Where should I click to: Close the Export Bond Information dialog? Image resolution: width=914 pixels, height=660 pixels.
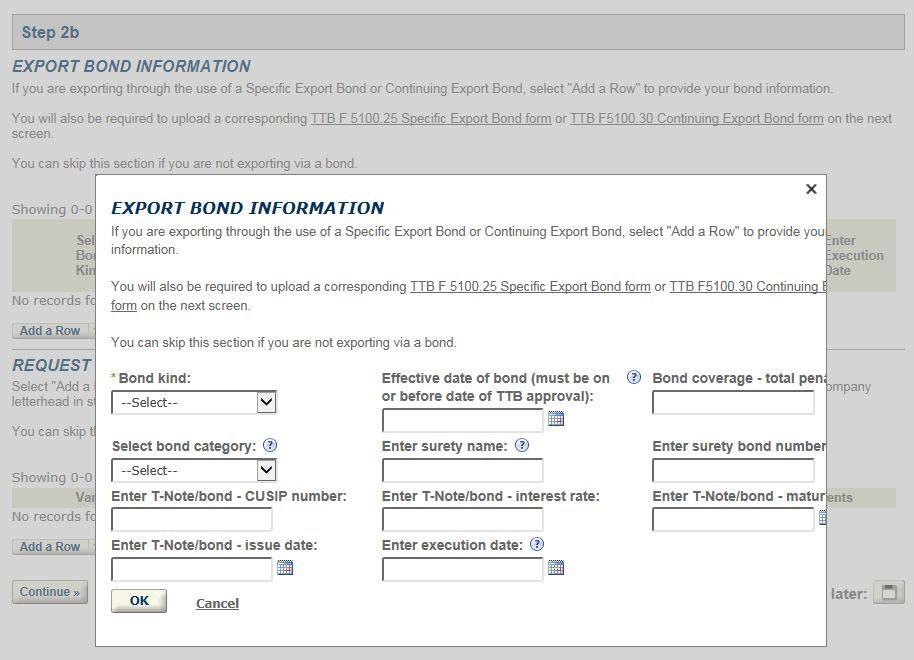coord(811,189)
